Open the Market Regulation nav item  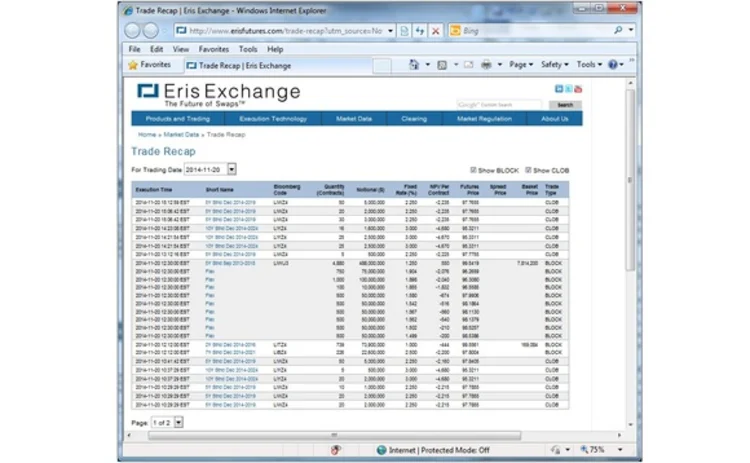485,119
